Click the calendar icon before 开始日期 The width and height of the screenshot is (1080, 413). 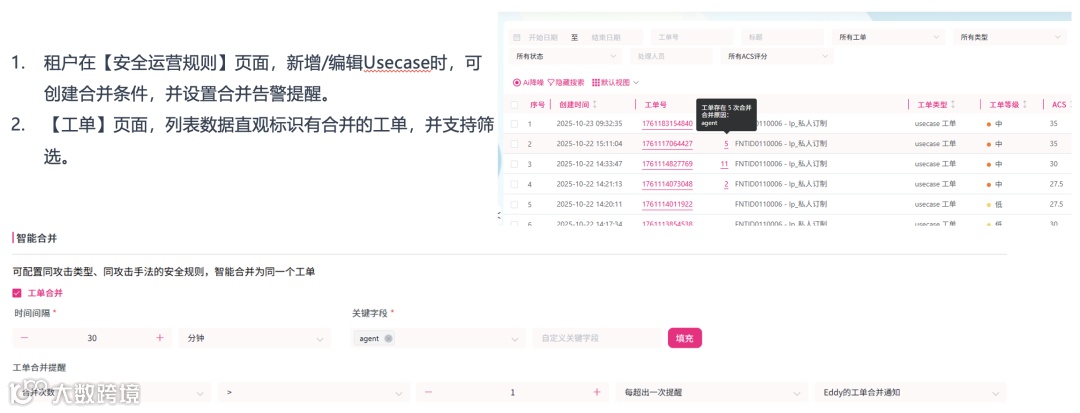tap(517, 37)
